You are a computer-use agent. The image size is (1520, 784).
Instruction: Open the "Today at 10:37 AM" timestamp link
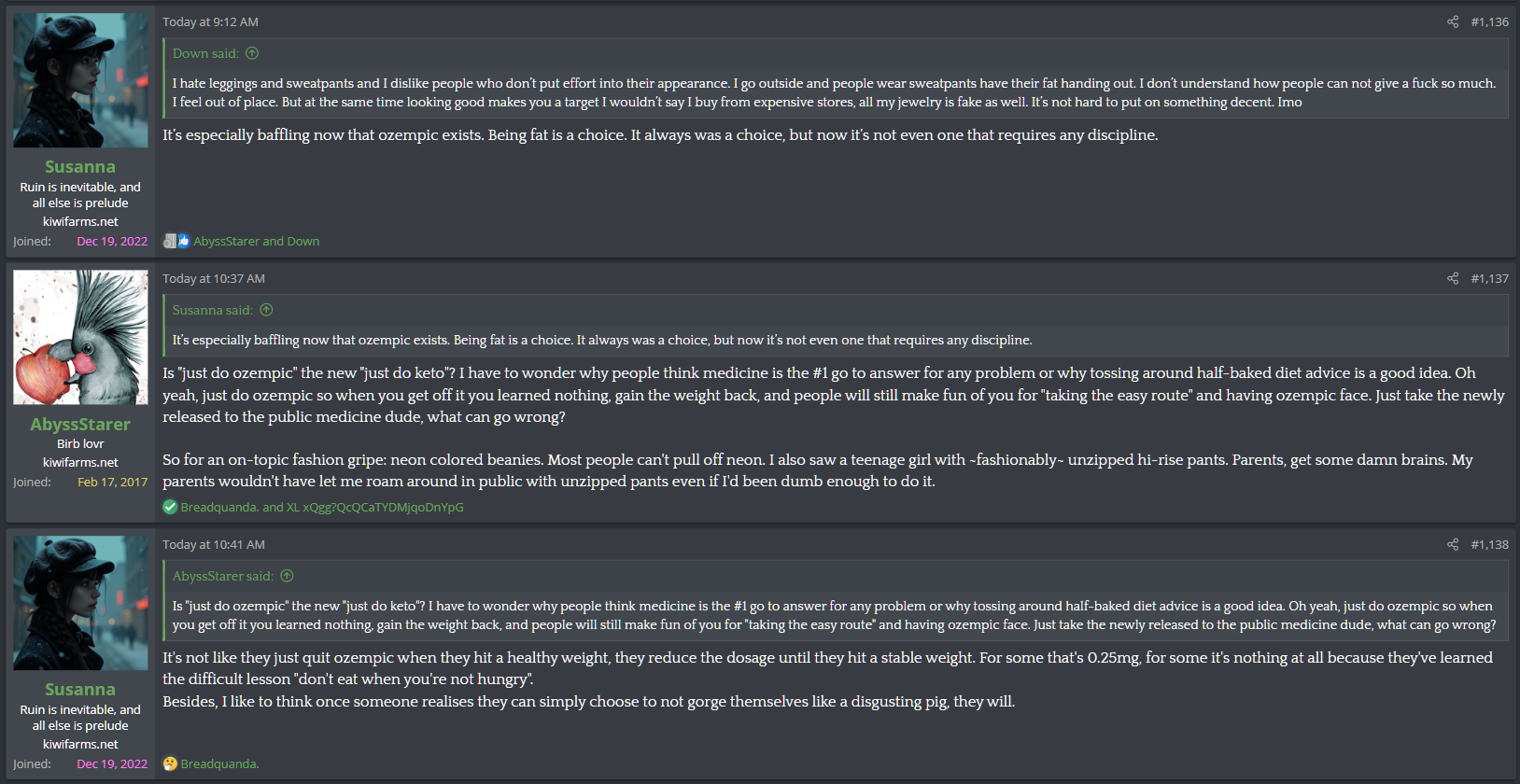click(214, 278)
